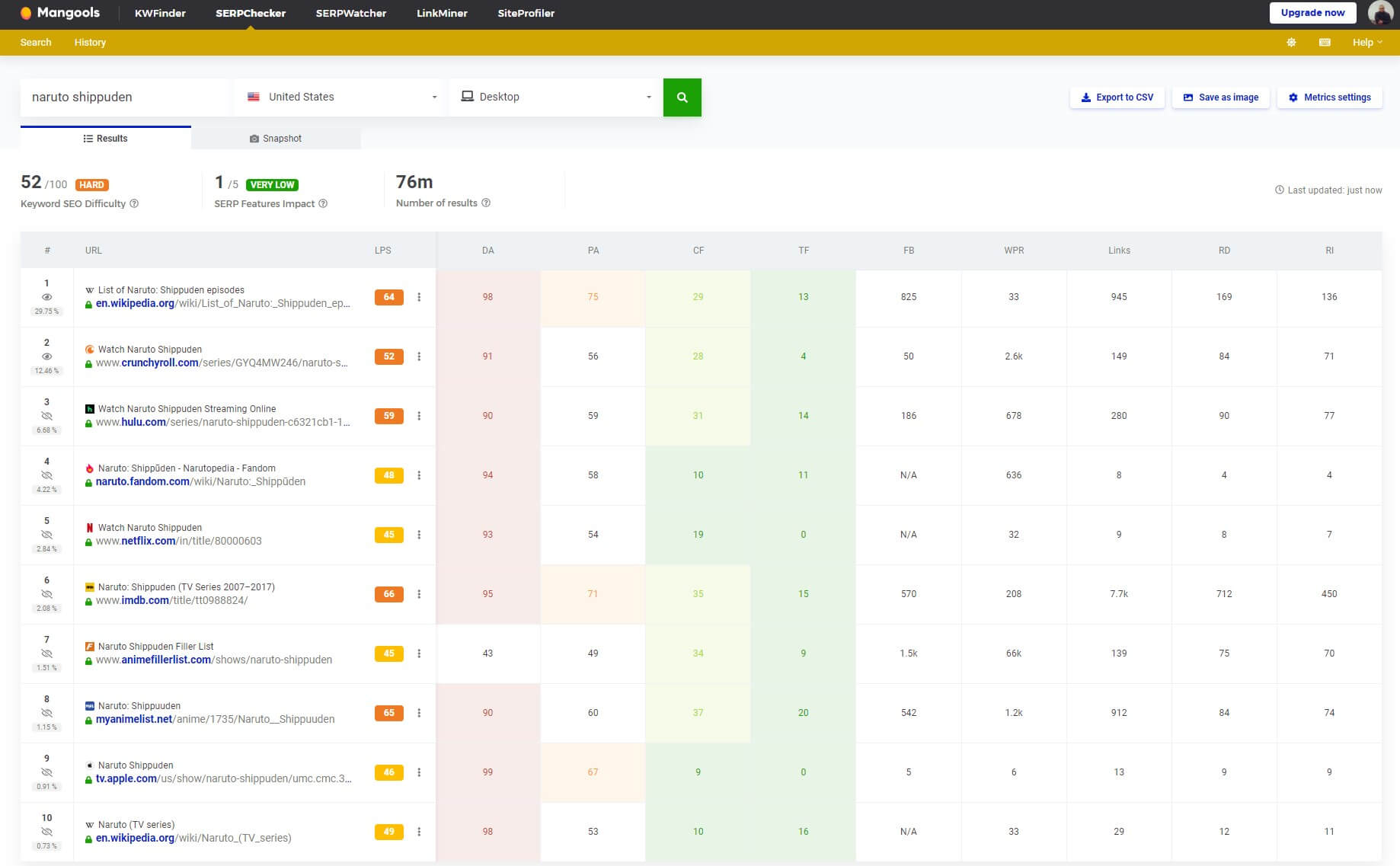Toggle crossed eye icon for result 3
This screenshot has height=866, width=1400.
coord(46,416)
